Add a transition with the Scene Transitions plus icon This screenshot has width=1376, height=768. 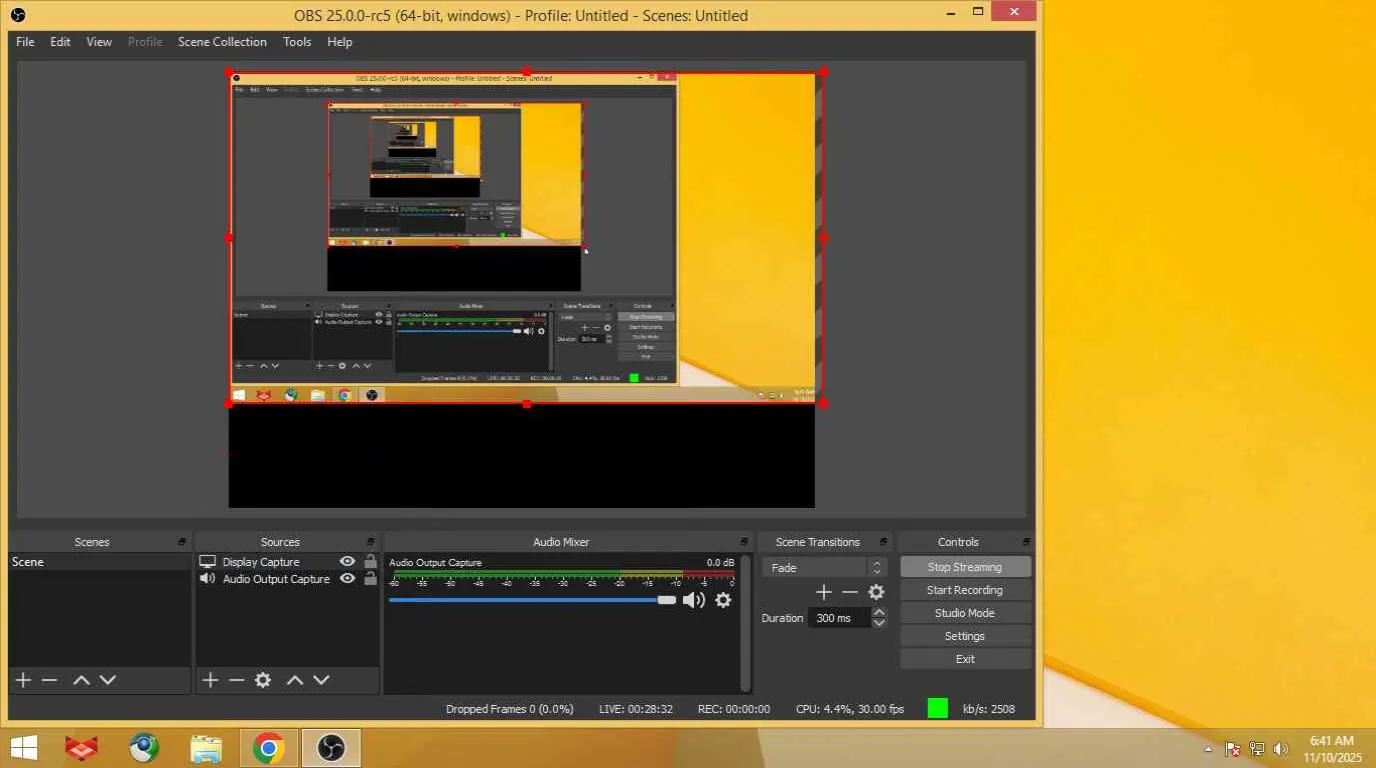pyautogui.click(x=824, y=592)
